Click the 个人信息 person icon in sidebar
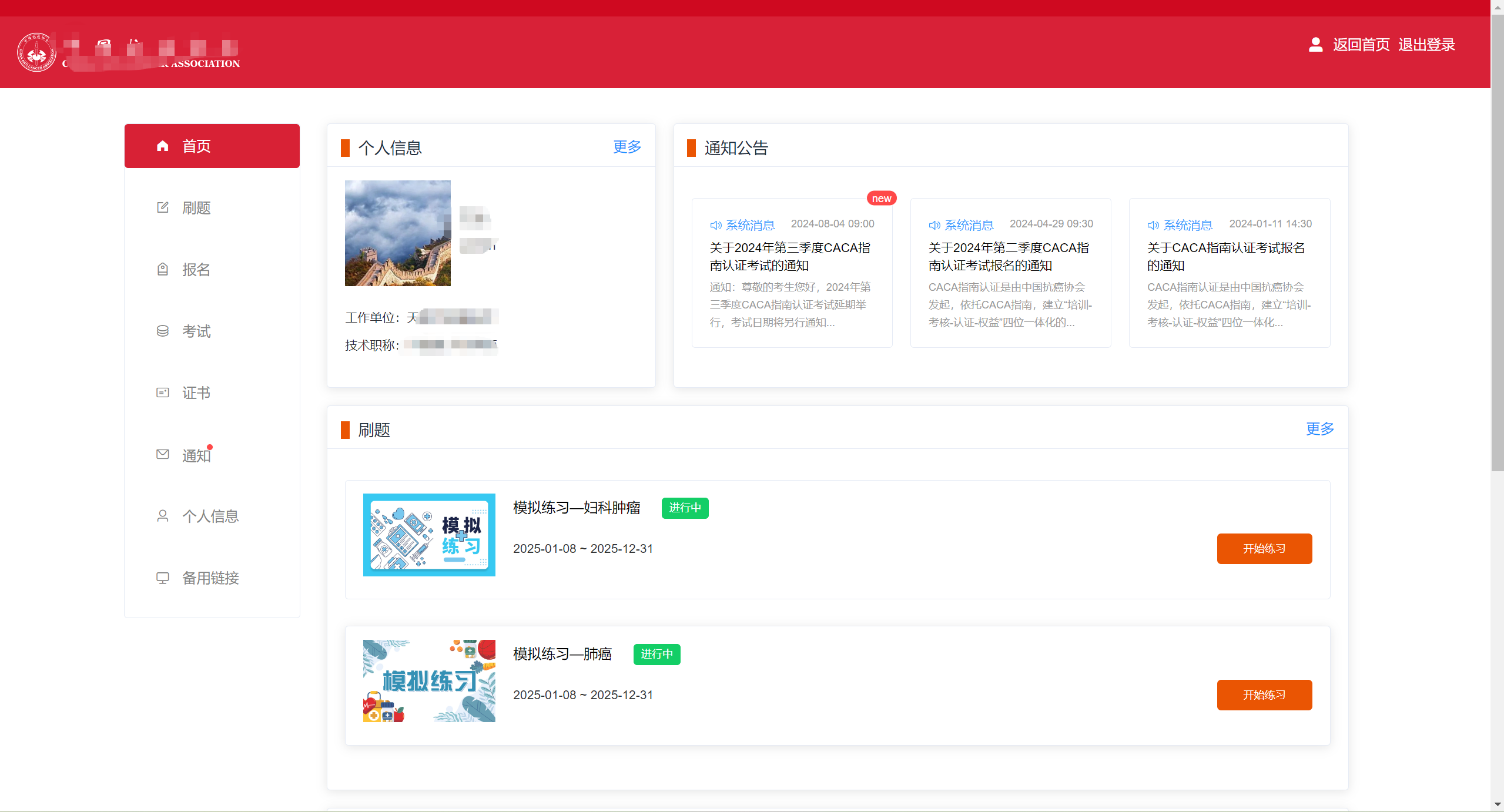1504x812 pixels. point(163,516)
